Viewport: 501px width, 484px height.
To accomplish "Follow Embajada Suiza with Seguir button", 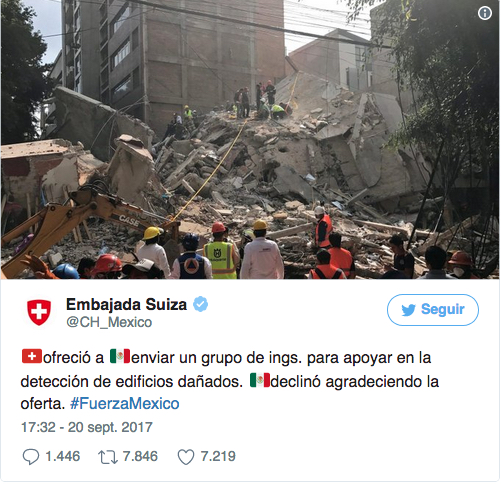I will (x=433, y=310).
